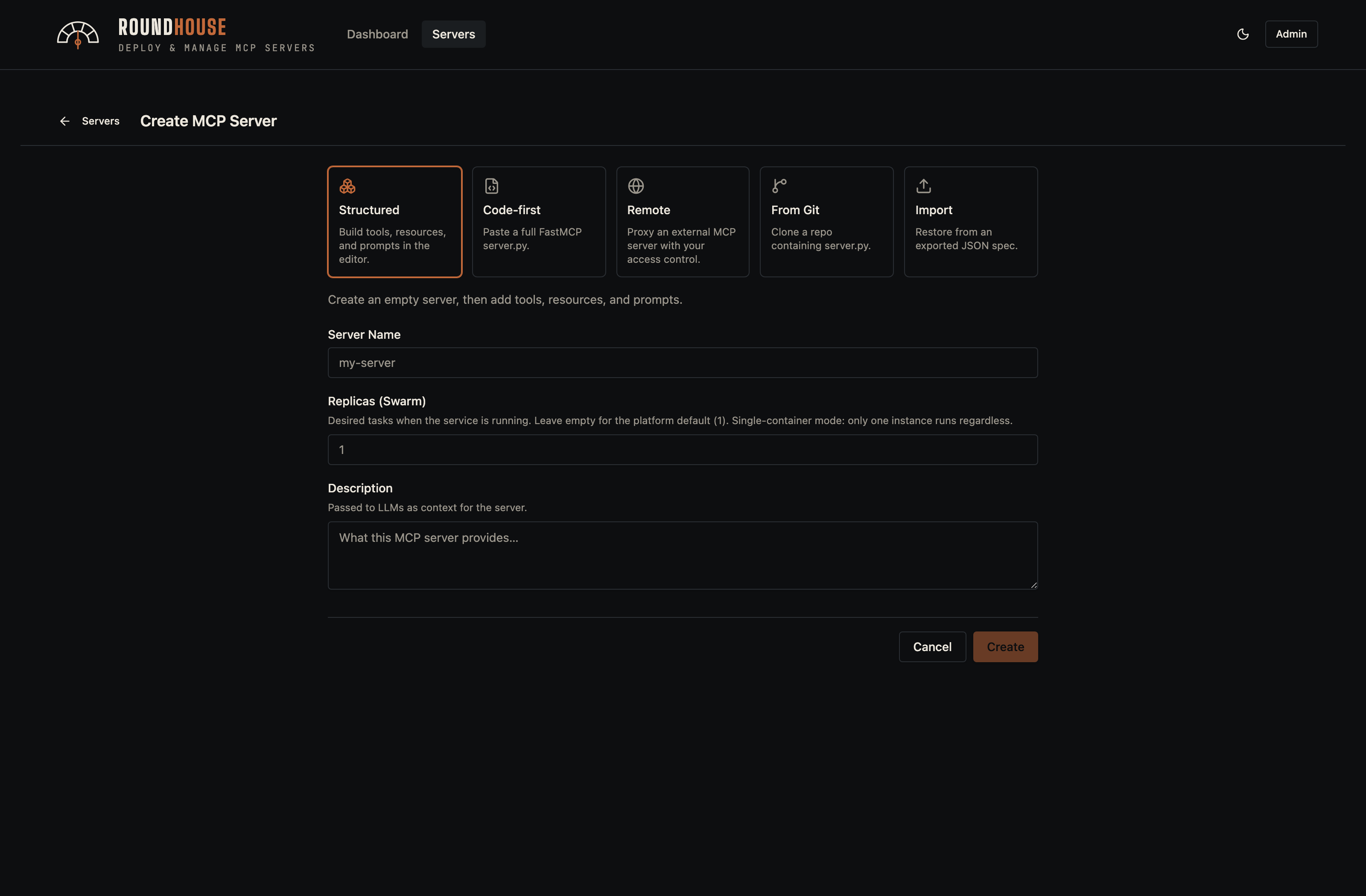1366x896 pixels.
Task: Click the Cancel button
Action: (932, 647)
